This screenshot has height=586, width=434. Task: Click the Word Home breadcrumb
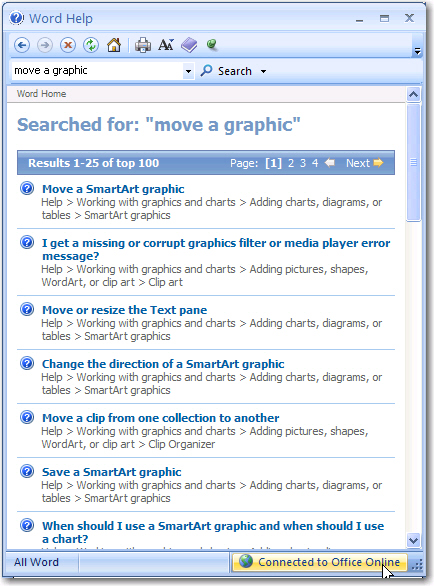pyautogui.click(x=41, y=94)
